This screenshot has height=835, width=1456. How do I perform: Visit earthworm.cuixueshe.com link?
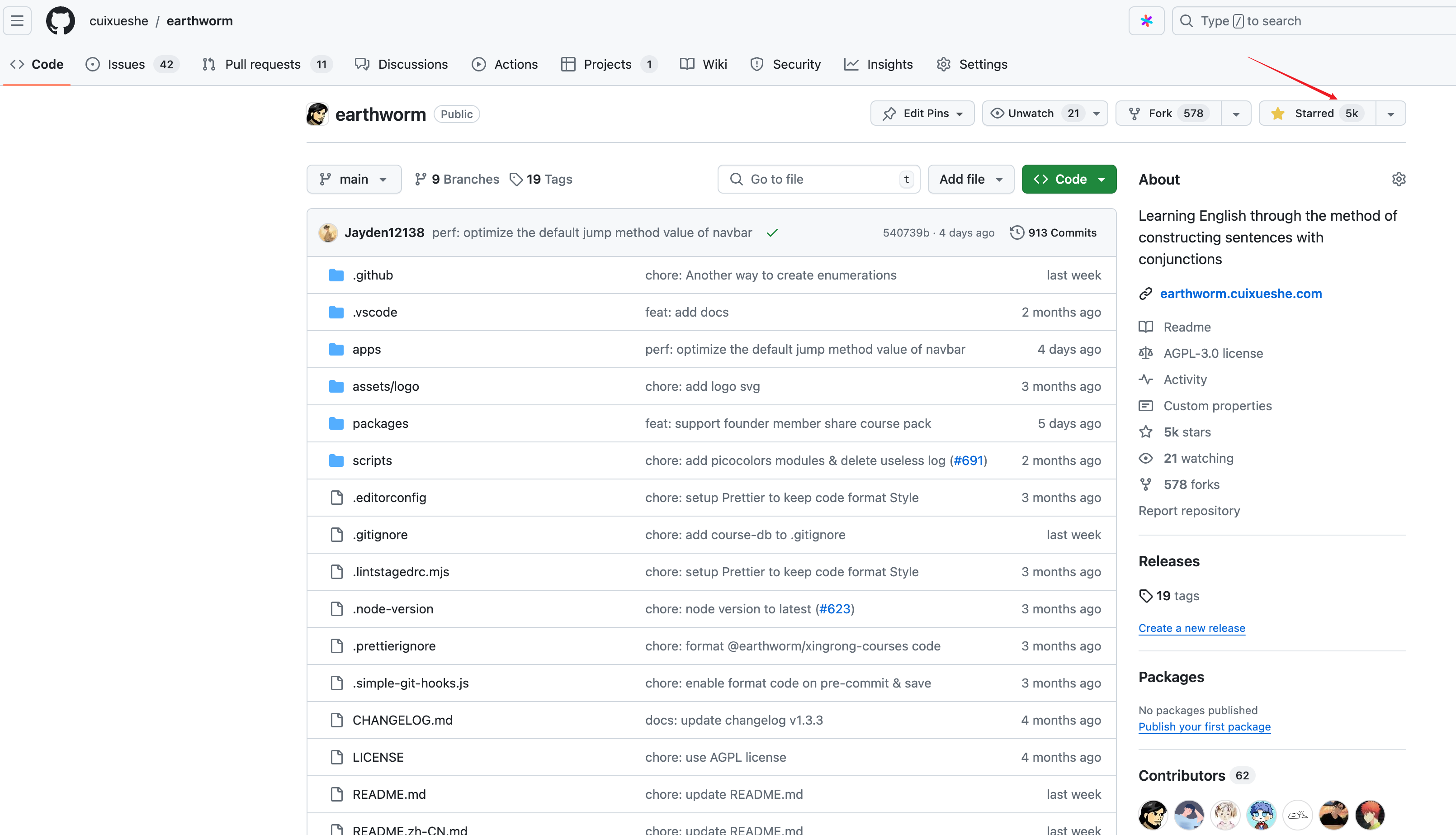pos(1241,294)
